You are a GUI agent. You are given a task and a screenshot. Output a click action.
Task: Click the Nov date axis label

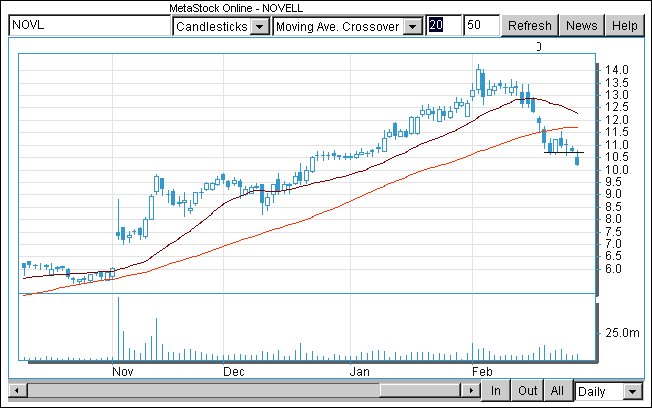[123, 371]
